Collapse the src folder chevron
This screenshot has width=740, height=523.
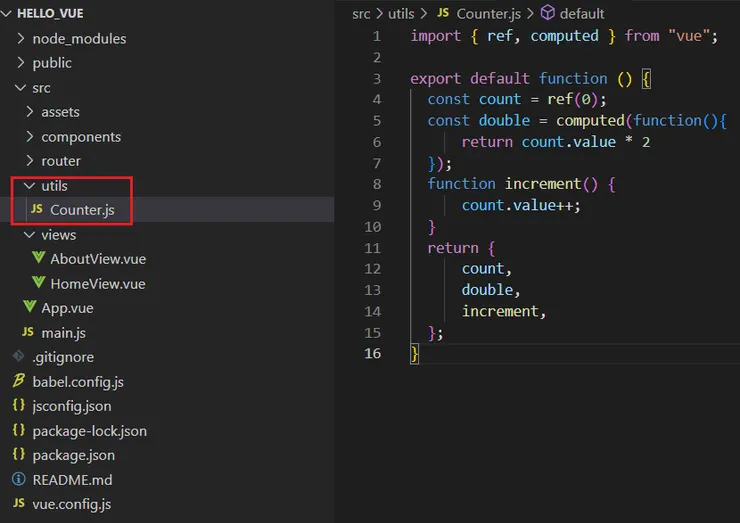[x=20, y=88]
